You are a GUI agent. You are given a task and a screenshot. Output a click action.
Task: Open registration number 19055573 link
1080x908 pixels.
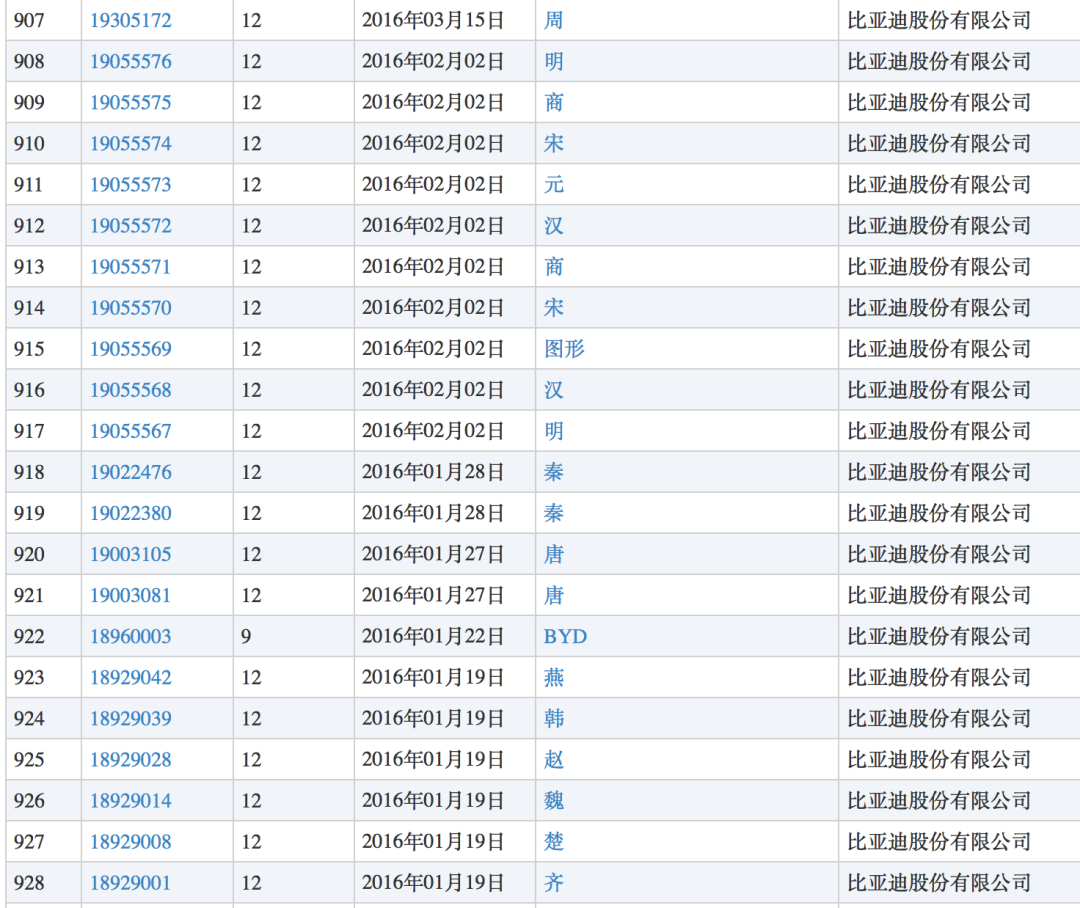pos(131,185)
